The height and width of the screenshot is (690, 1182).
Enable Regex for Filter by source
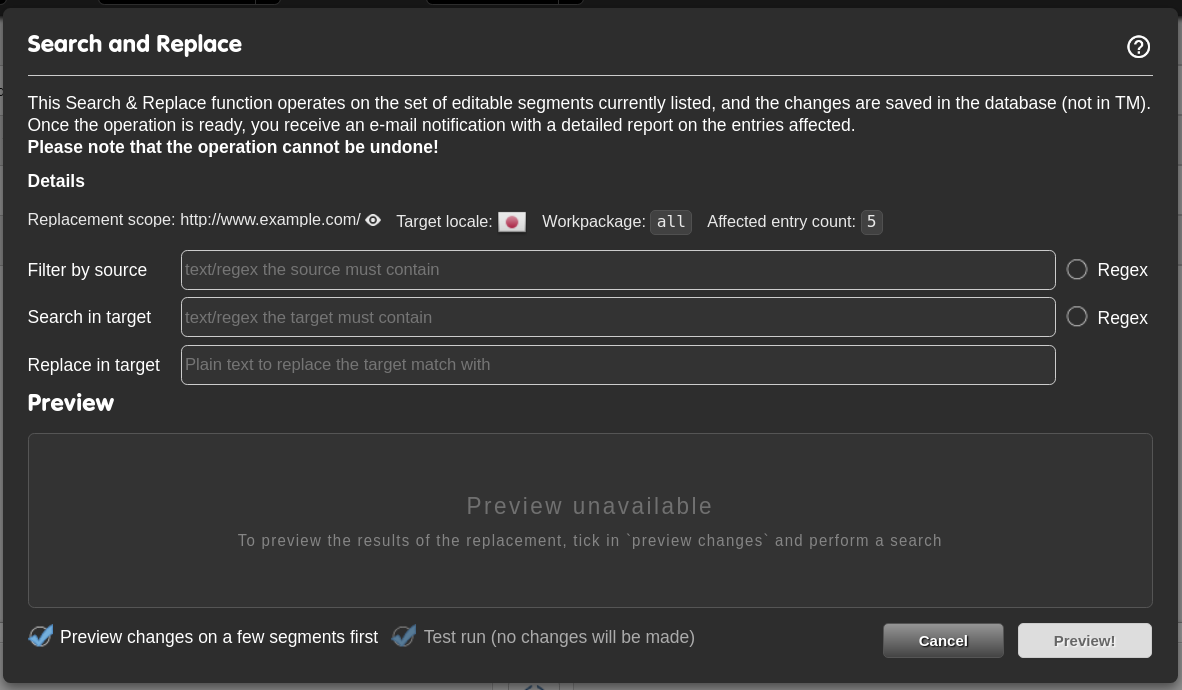coord(1077,269)
